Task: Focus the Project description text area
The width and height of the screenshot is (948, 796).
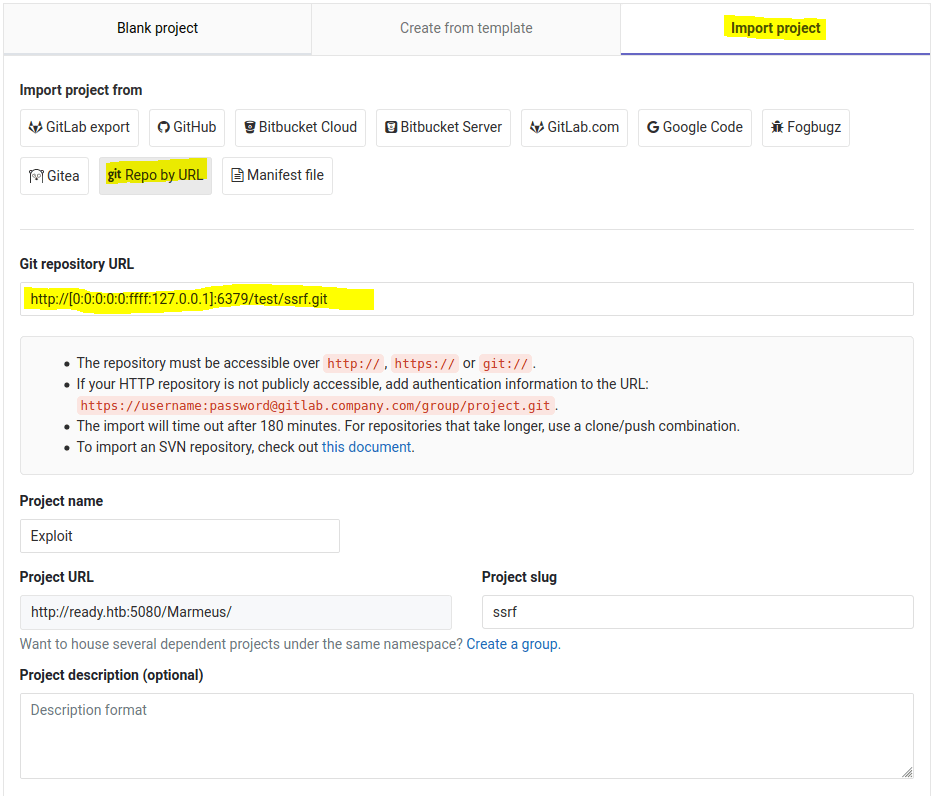Action: pos(467,736)
